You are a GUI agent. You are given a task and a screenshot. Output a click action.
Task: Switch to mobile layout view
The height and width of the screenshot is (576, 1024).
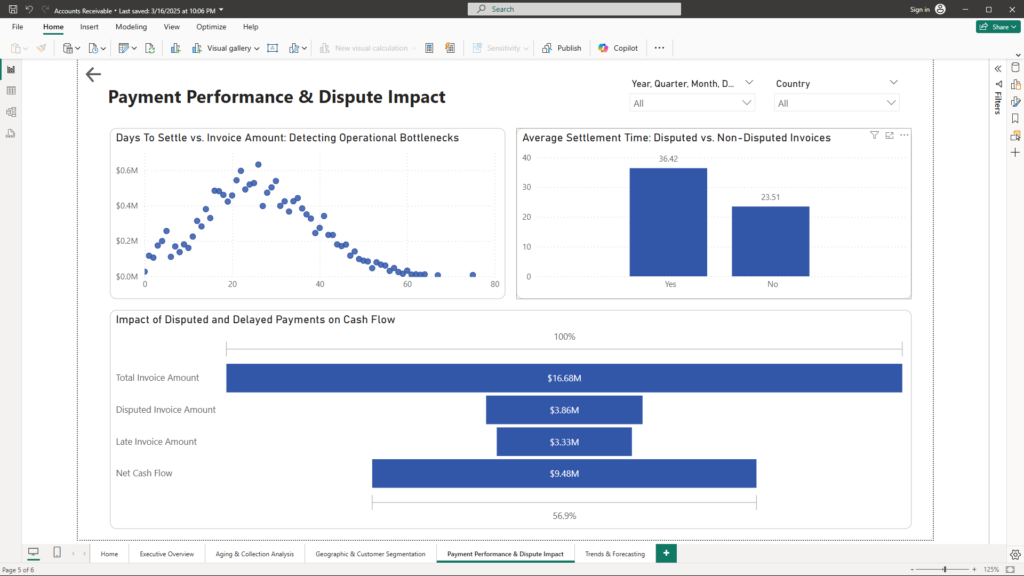tap(57, 553)
